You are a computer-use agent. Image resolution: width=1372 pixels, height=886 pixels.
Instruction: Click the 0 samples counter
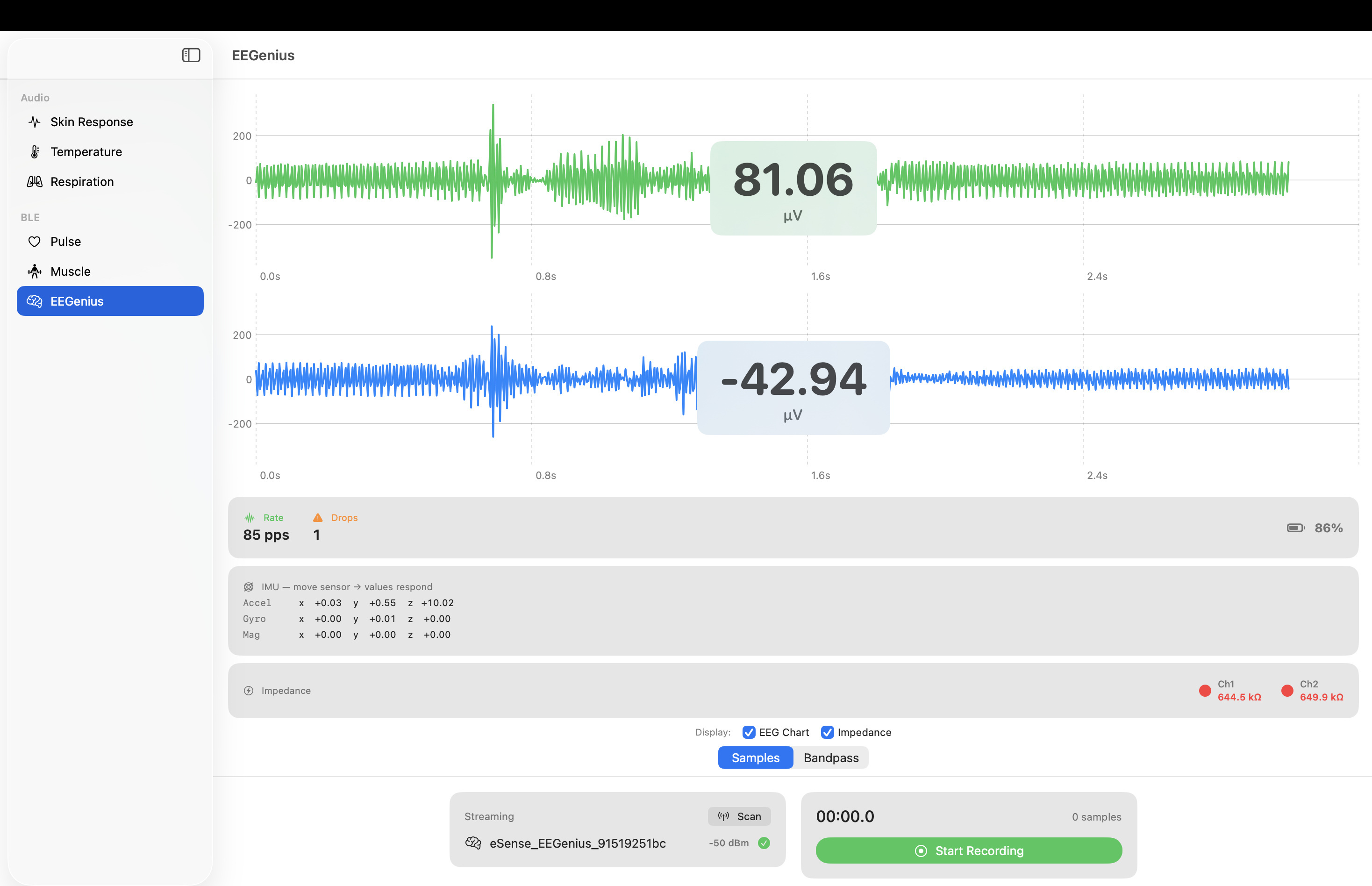point(1096,817)
